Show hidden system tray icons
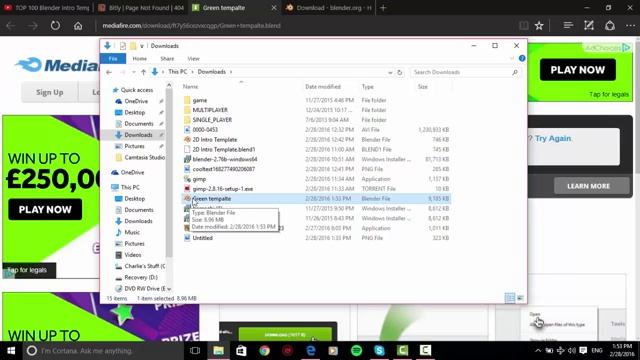 point(538,351)
